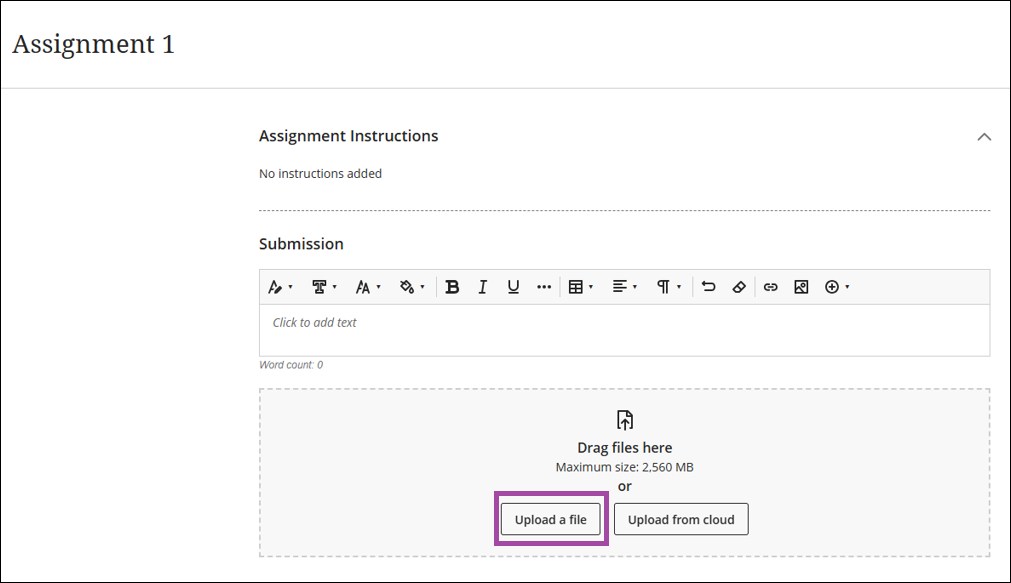Show more formatting options ellipsis
Image resolution: width=1011 pixels, height=583 pixels.
[x=544, y=287]
